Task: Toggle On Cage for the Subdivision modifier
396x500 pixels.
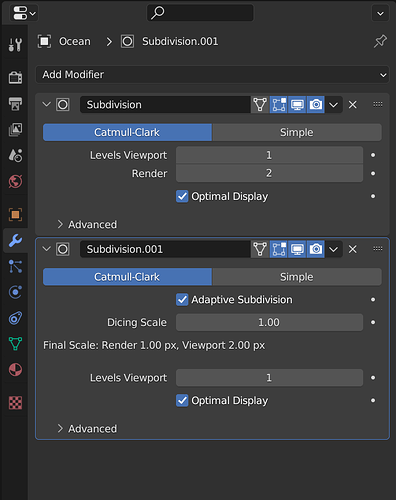Action: 260,105
